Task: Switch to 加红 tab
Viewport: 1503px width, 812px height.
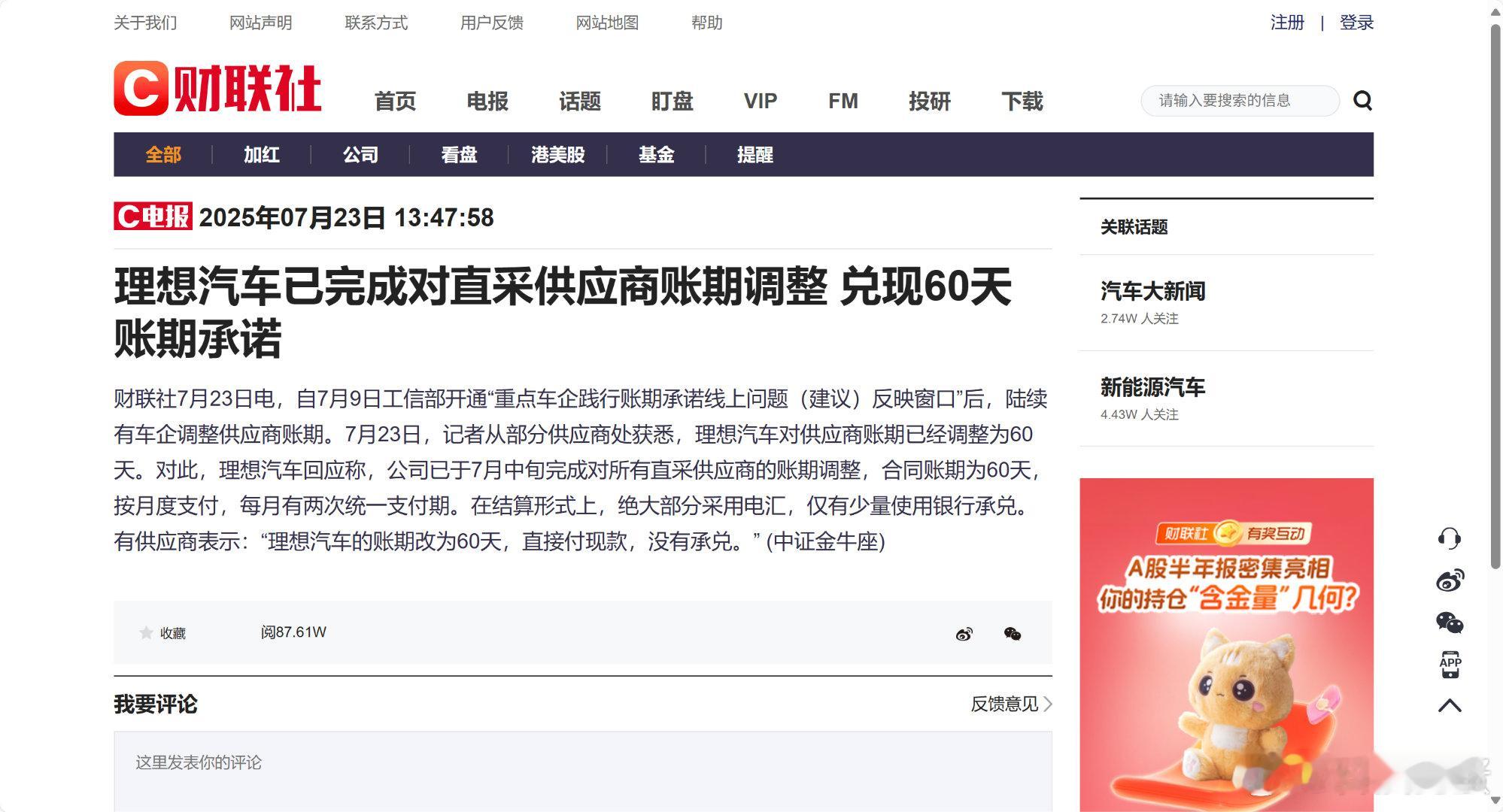Action: coord(262,155)
